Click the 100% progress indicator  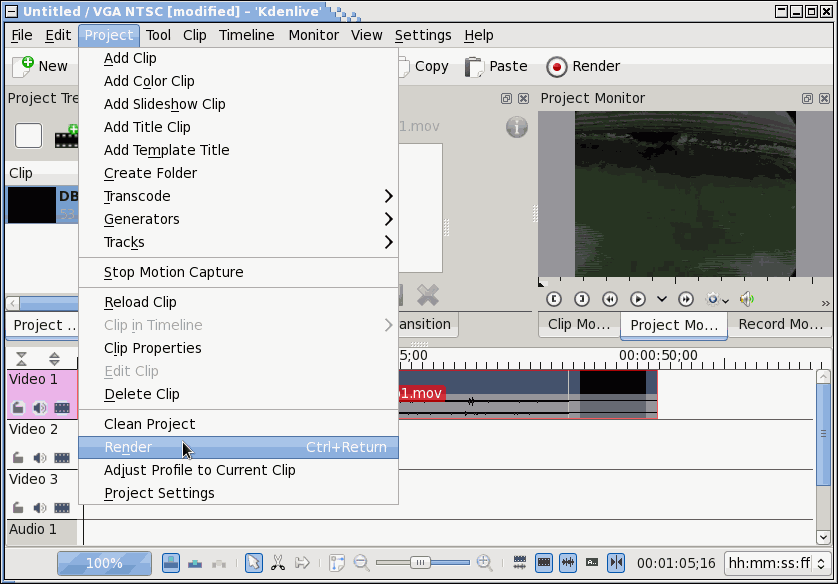tap(104, 563)
